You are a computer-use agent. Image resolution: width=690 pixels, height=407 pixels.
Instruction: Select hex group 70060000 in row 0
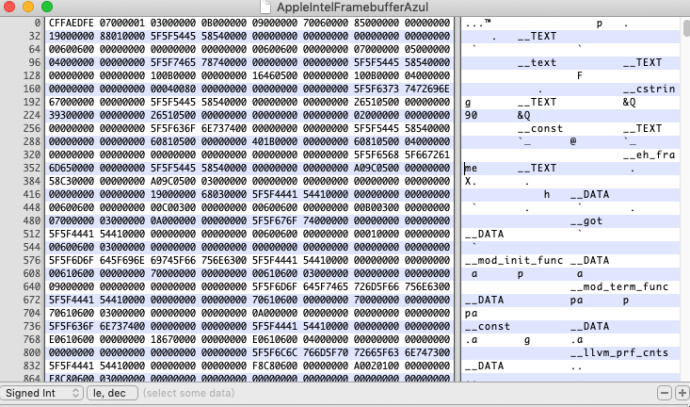pyautogui.click(x=326, y=23)
